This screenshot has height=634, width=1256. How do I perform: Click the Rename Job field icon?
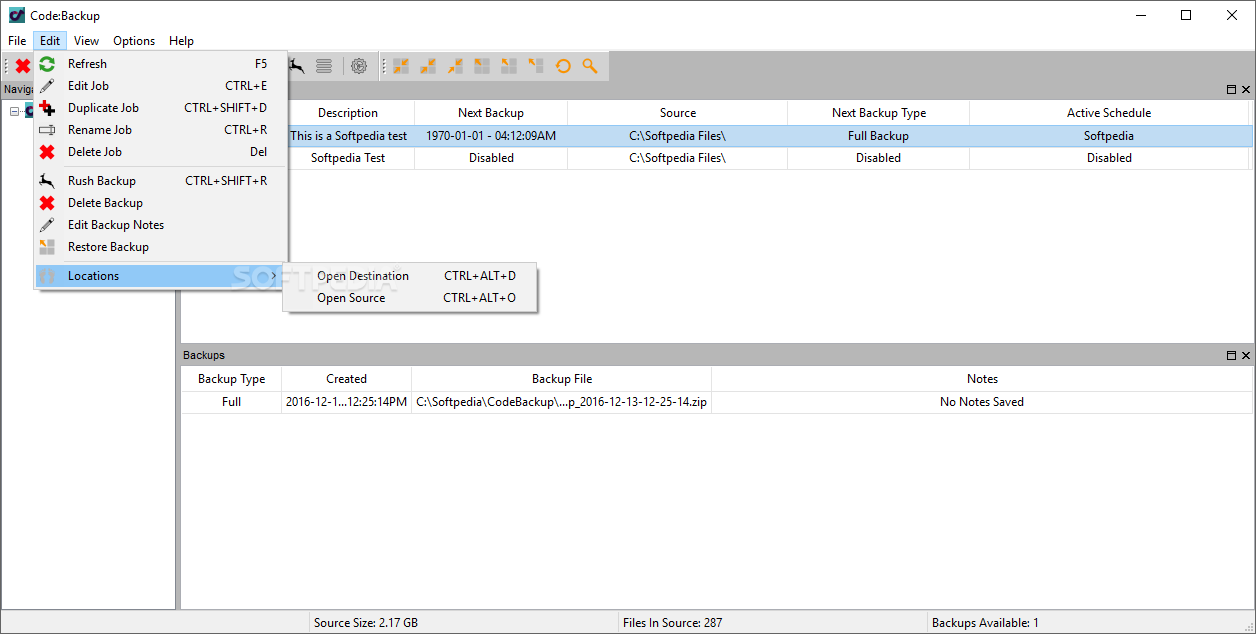(47, 130)
